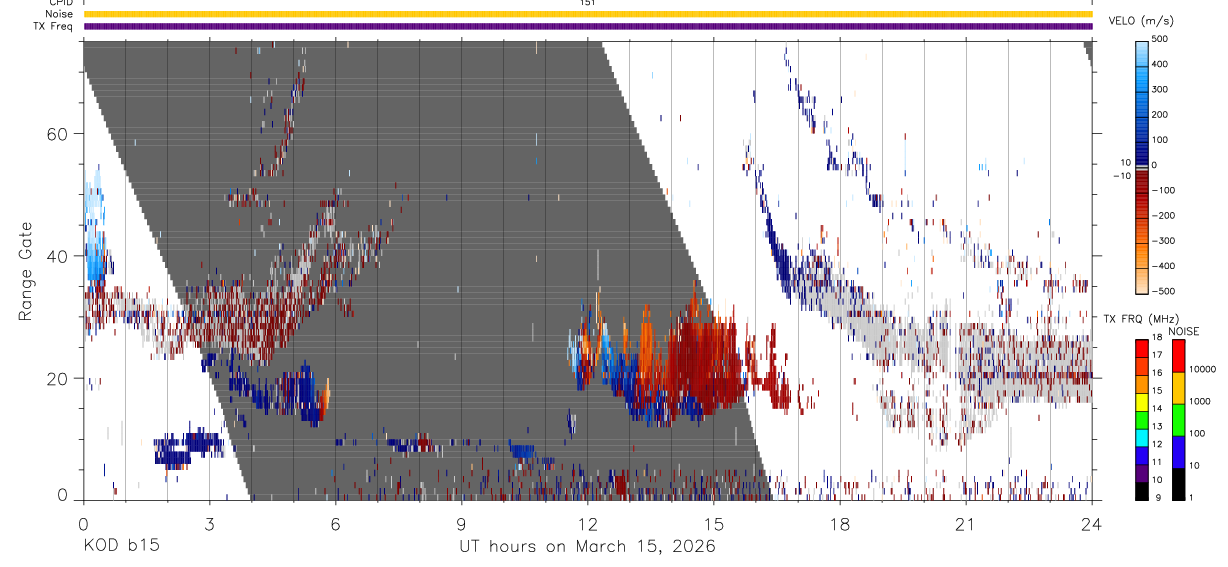Click the 1000 label on NOISE scale

[1200, 401]
